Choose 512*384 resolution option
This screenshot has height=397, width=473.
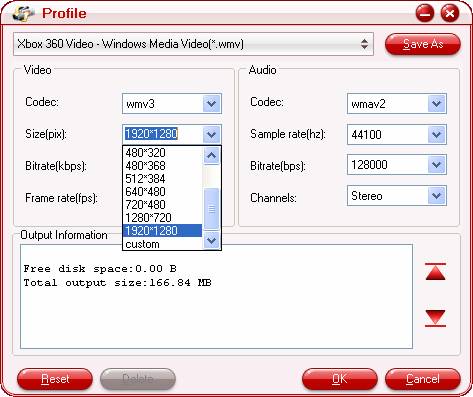click(162, 179)
